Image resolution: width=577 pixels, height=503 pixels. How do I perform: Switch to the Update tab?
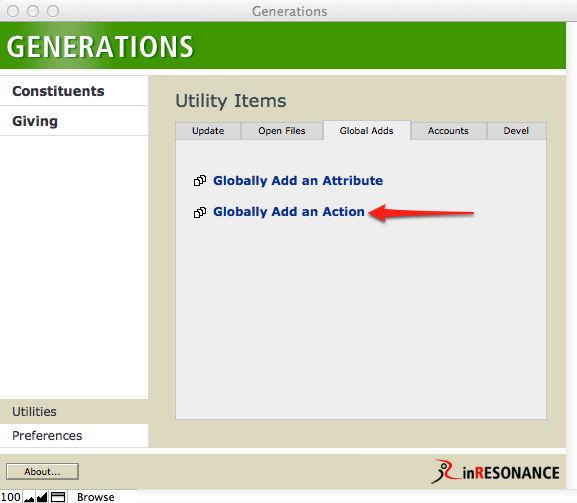pos(208,131)
